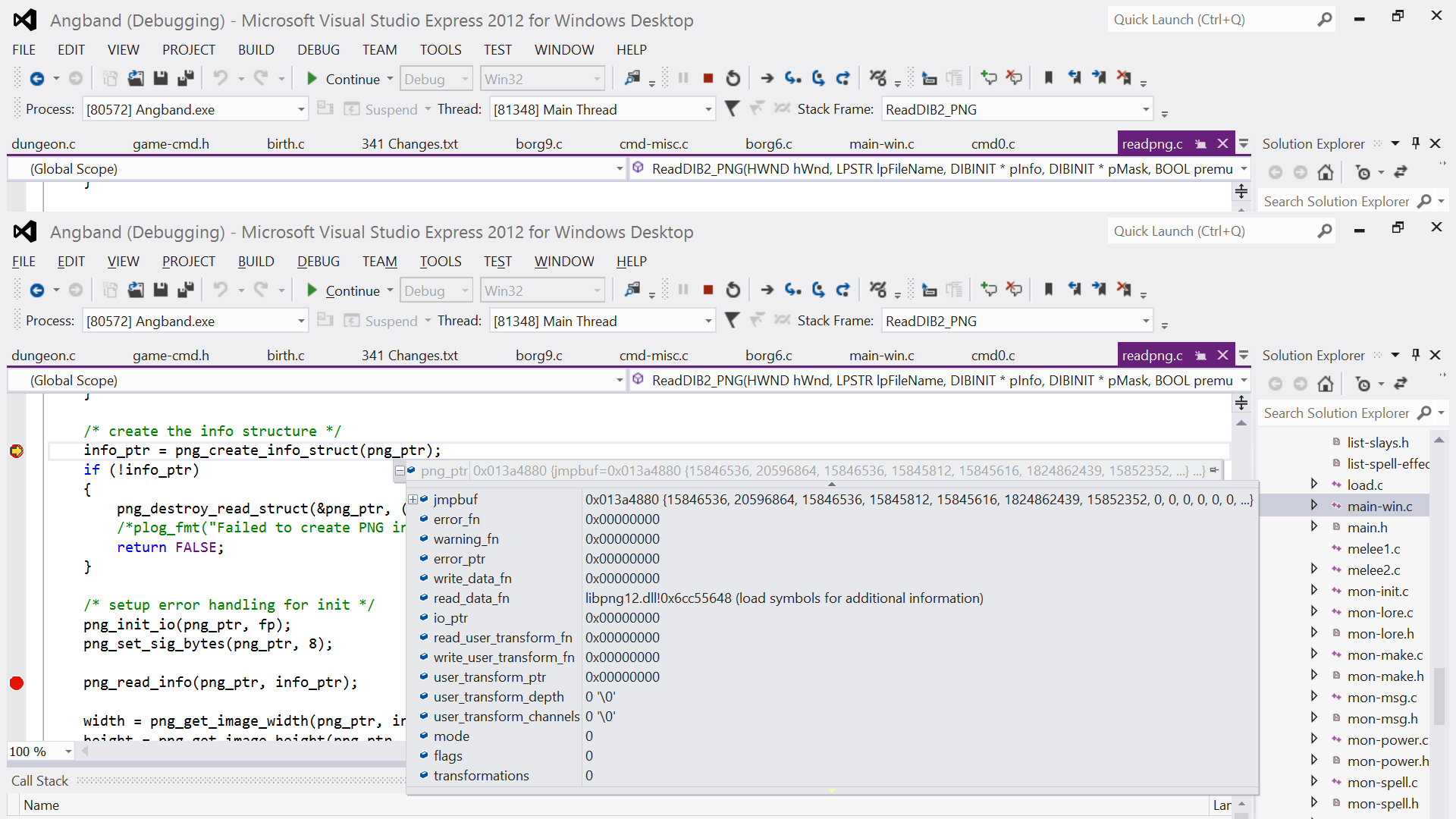
Task: Go to Next Bookmark in lower toolbar
Action: [x=1099, y=289]
